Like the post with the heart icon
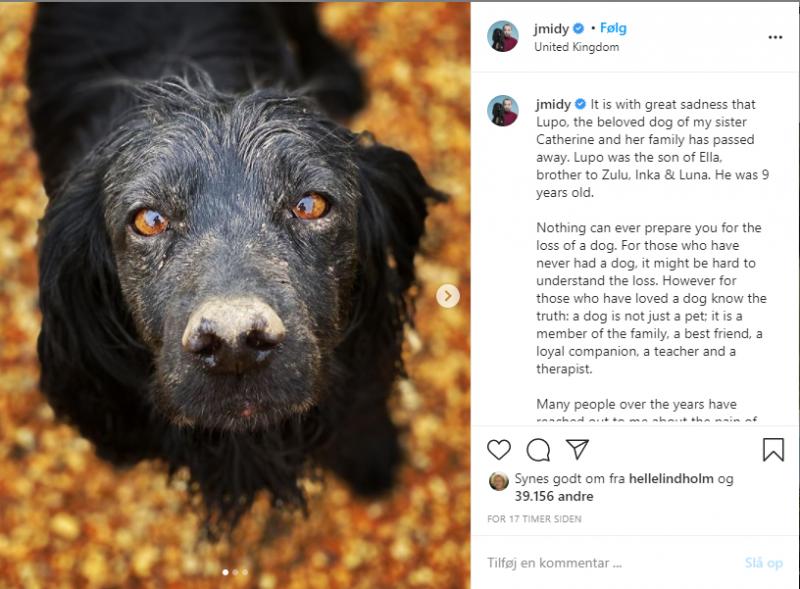800x589 pixels. 498,450
